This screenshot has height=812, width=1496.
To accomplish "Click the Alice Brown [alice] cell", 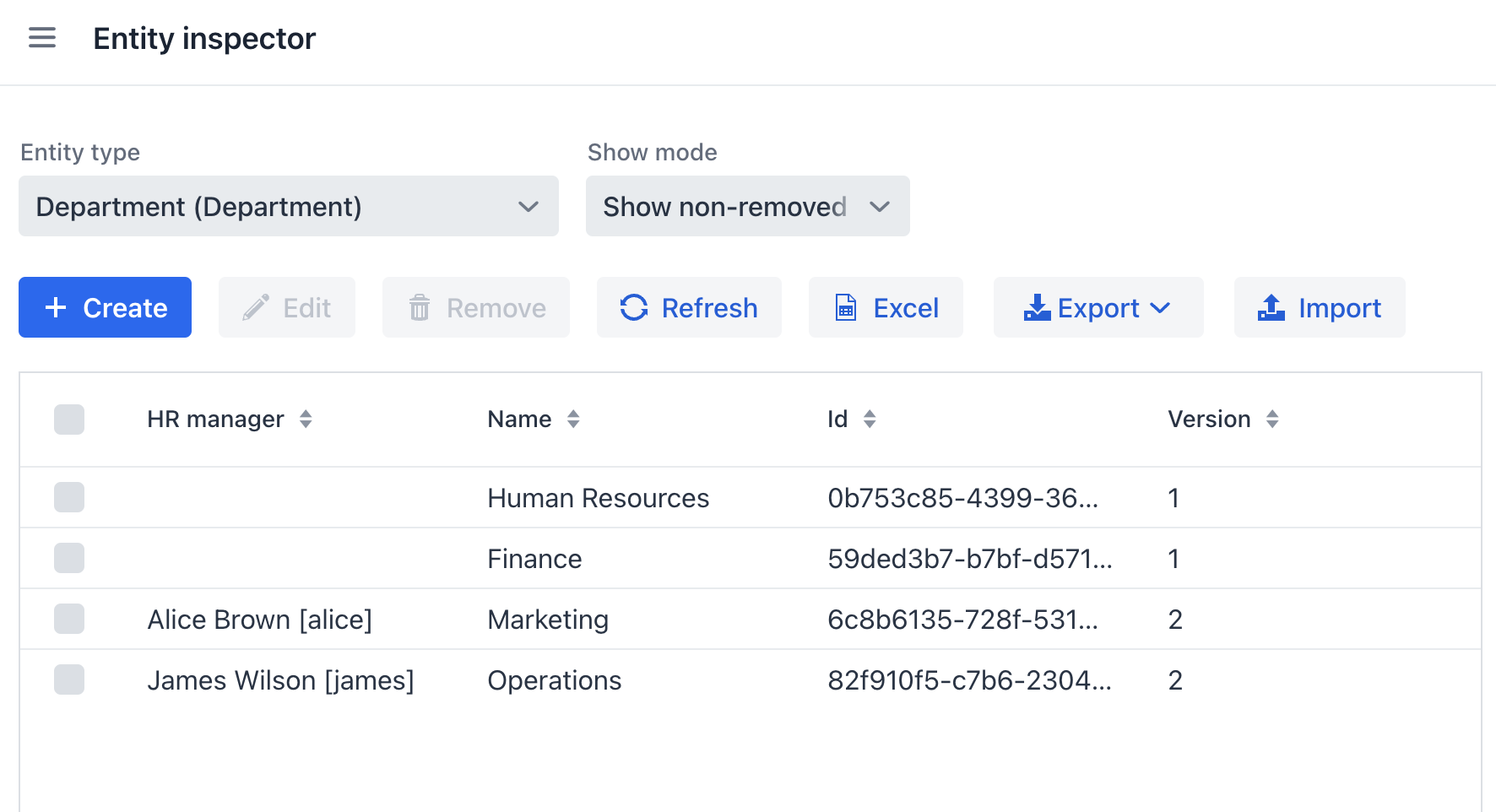I will coord(259,620).
